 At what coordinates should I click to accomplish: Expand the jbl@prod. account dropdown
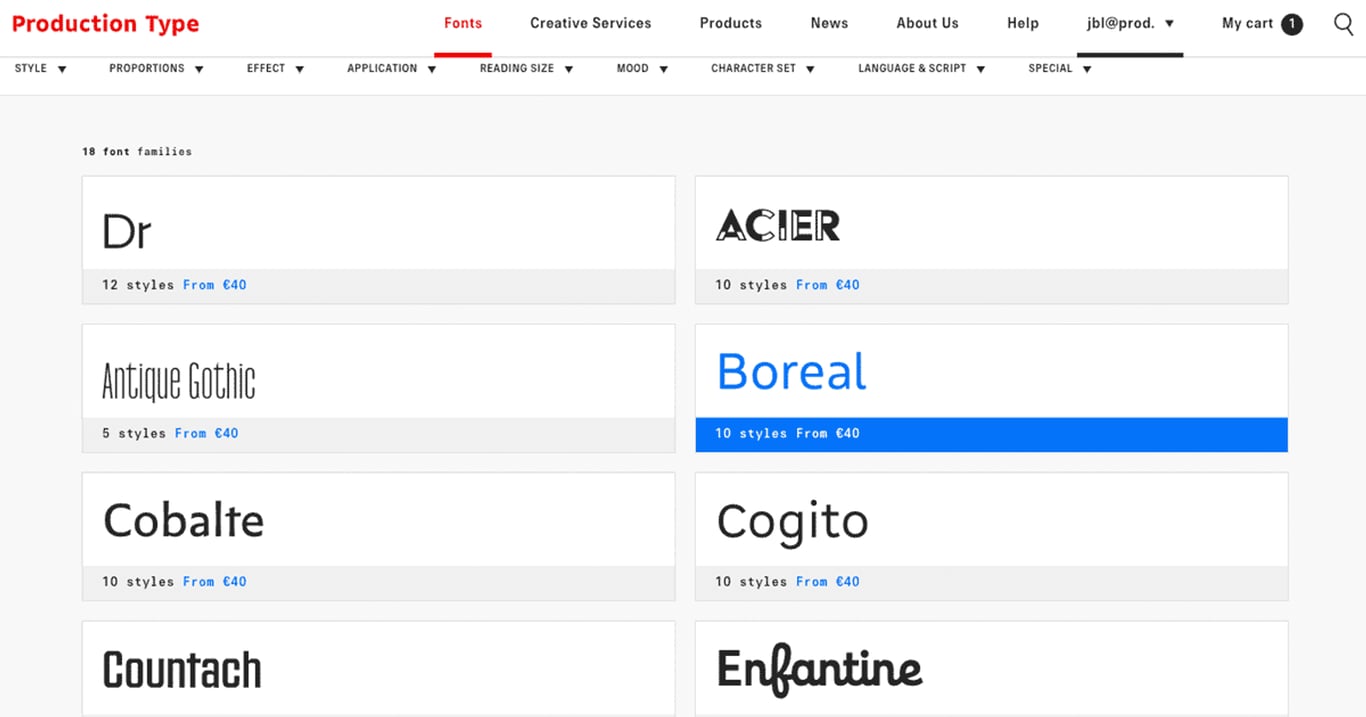[1130, 23]
